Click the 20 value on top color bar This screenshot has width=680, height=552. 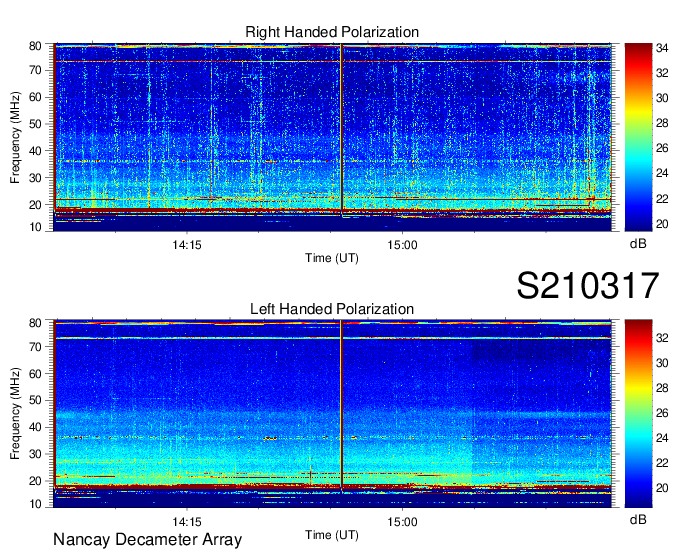coord(662,224)
